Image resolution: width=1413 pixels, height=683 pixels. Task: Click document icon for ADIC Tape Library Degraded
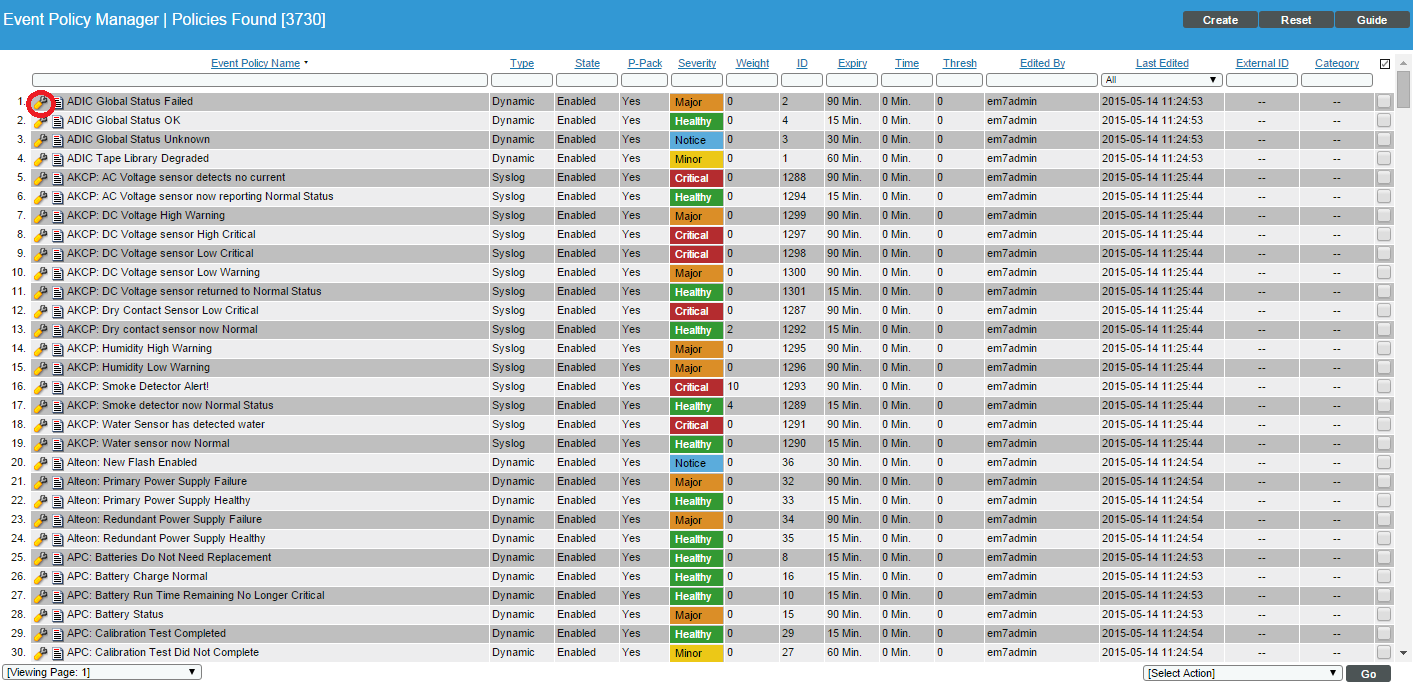(58, 159)
